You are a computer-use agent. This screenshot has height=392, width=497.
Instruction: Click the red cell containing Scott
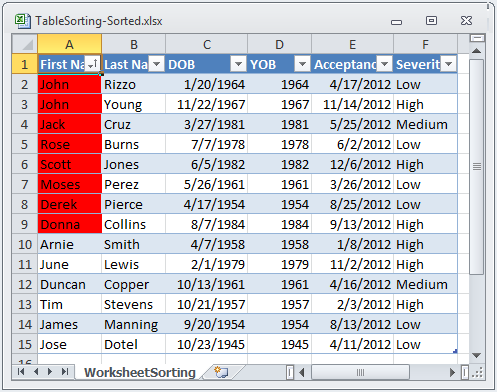pos(70,164)
